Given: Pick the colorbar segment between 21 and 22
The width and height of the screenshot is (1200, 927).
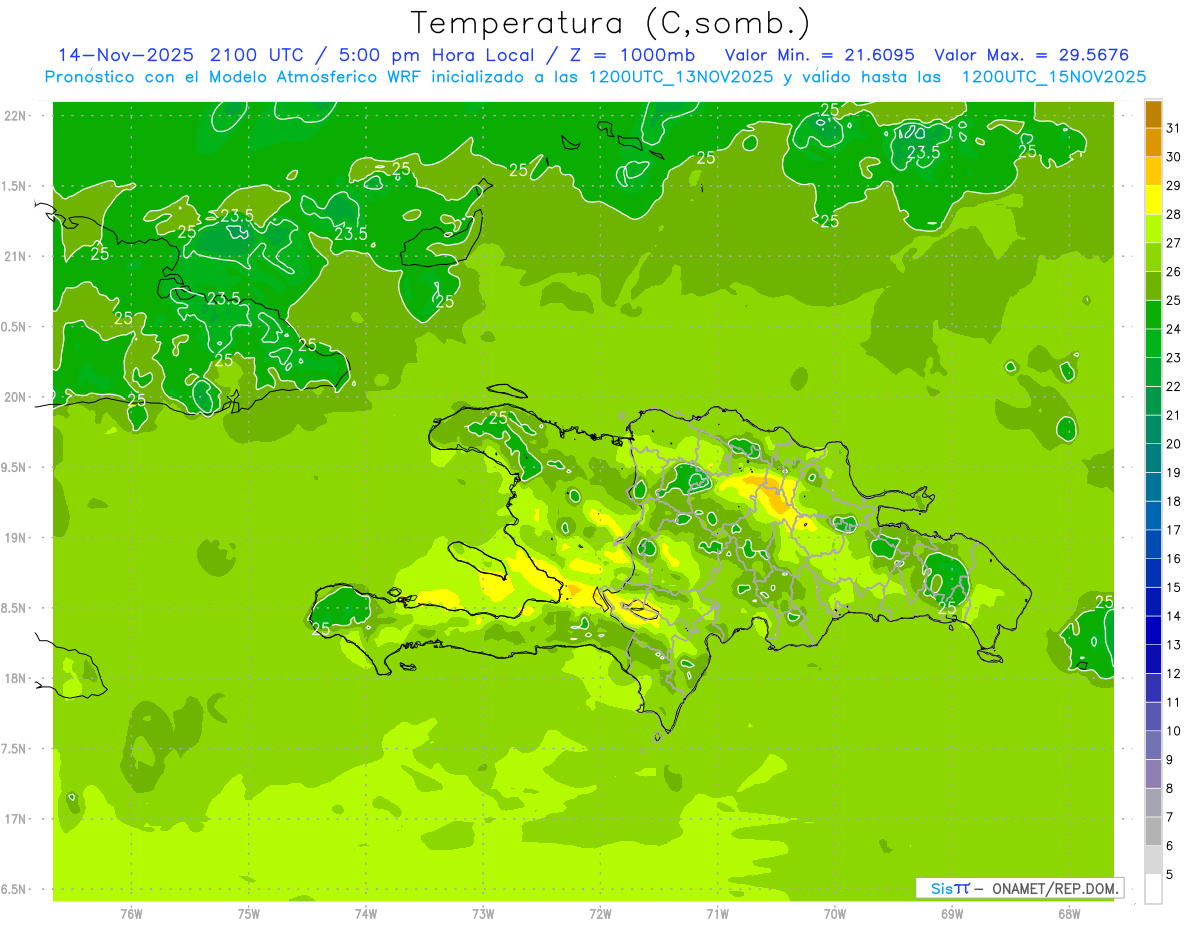Looking at the screenshot, I should tap(1153, 401).
